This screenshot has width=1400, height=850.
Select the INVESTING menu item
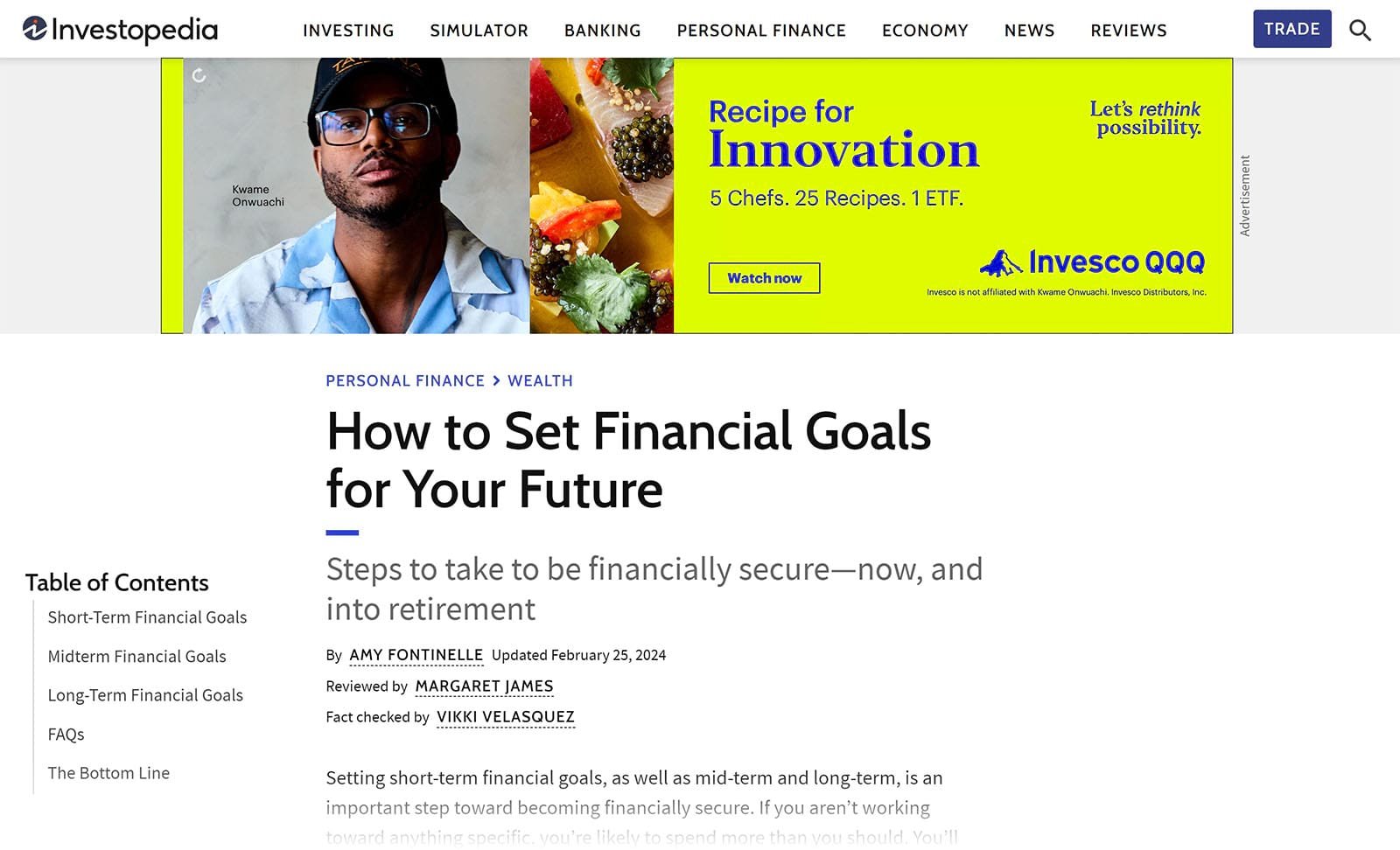tap(347, 30)
